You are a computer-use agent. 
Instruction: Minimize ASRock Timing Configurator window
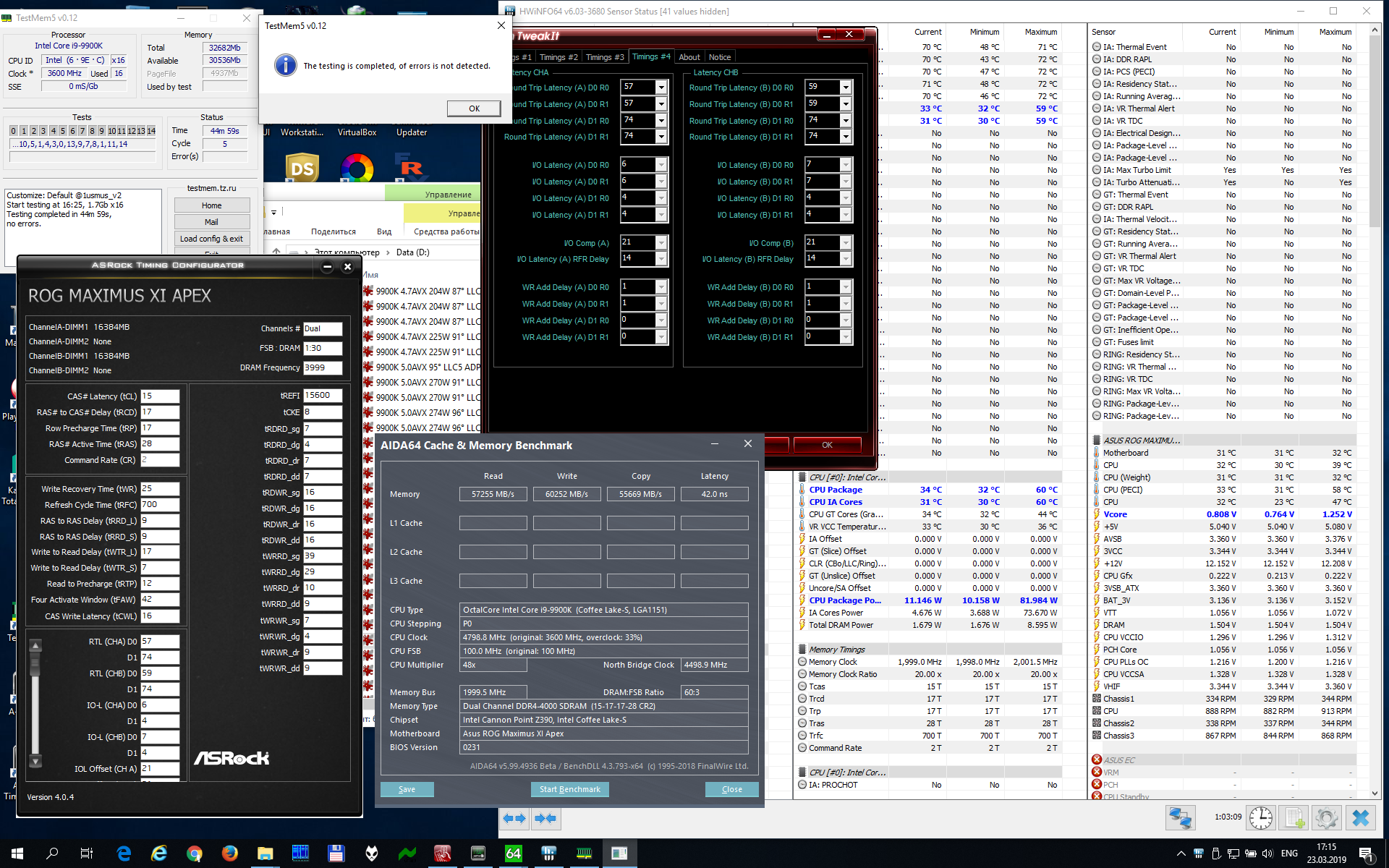(x=327, y=267)
